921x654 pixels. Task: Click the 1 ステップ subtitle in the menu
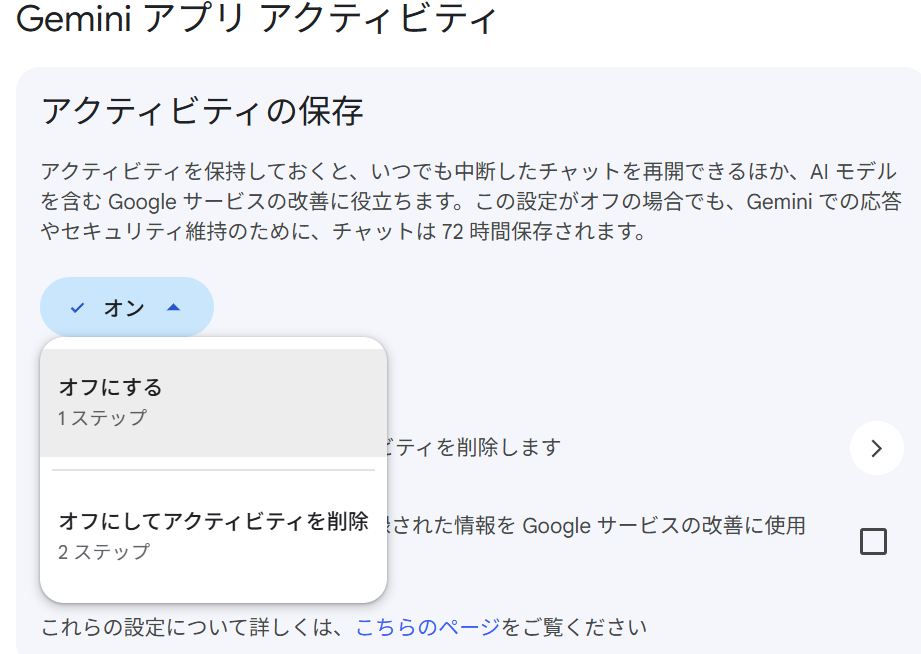point(102,418)
